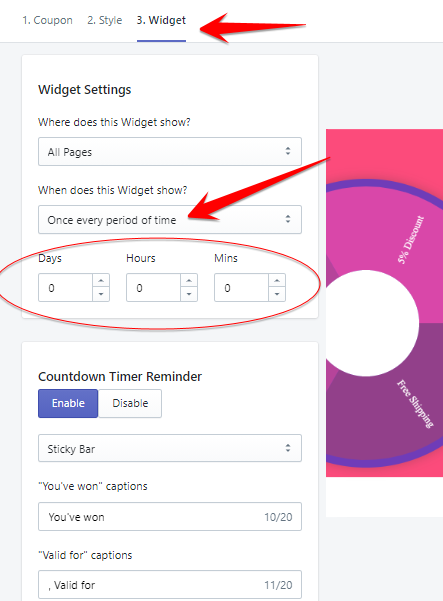Open the 'Sticky Bar' reminder type dropdown
The height and width of the screenshot is (601, 443).
[170, 448]
